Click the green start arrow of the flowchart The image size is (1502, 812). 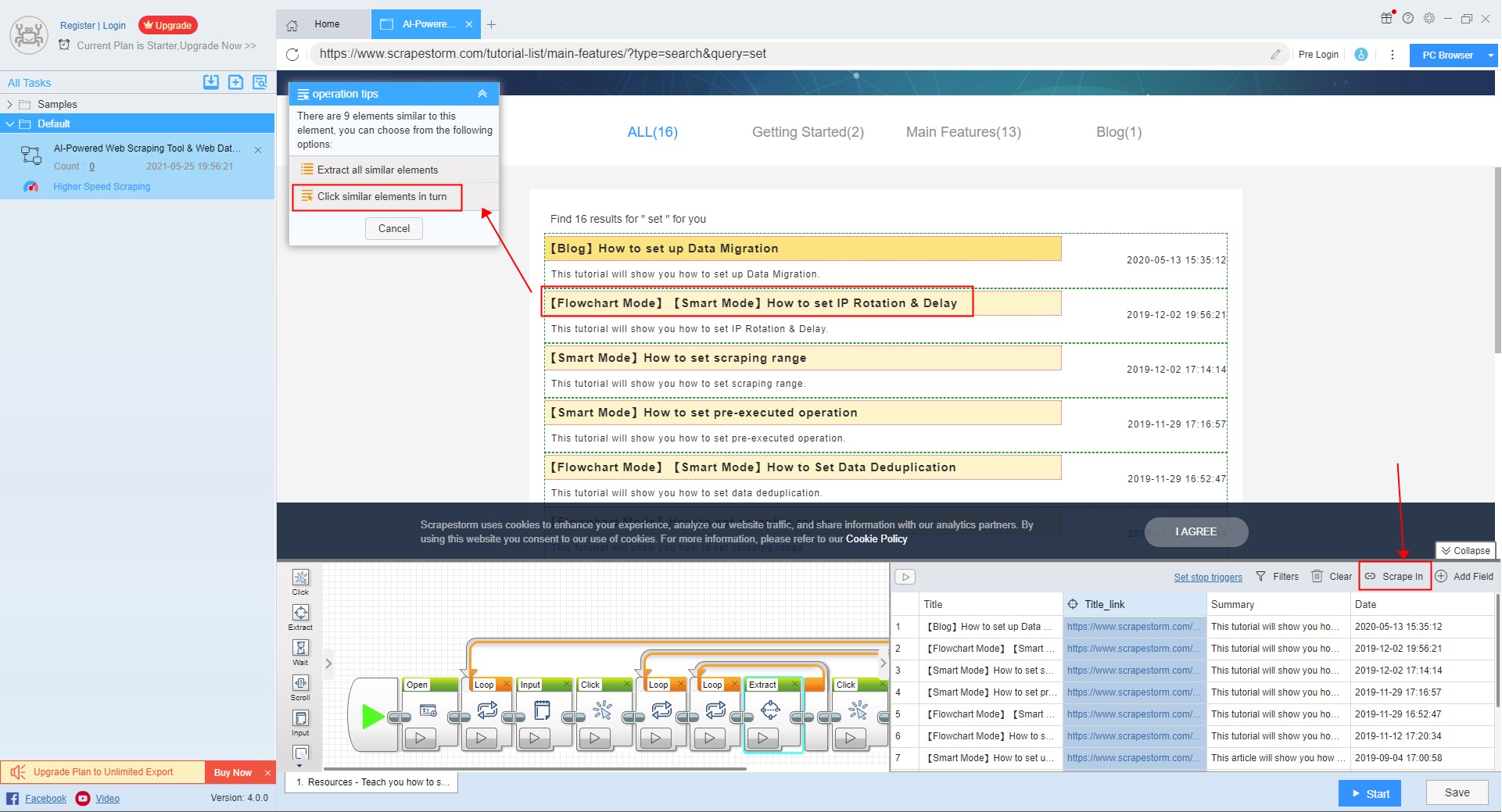coord(373,716)
